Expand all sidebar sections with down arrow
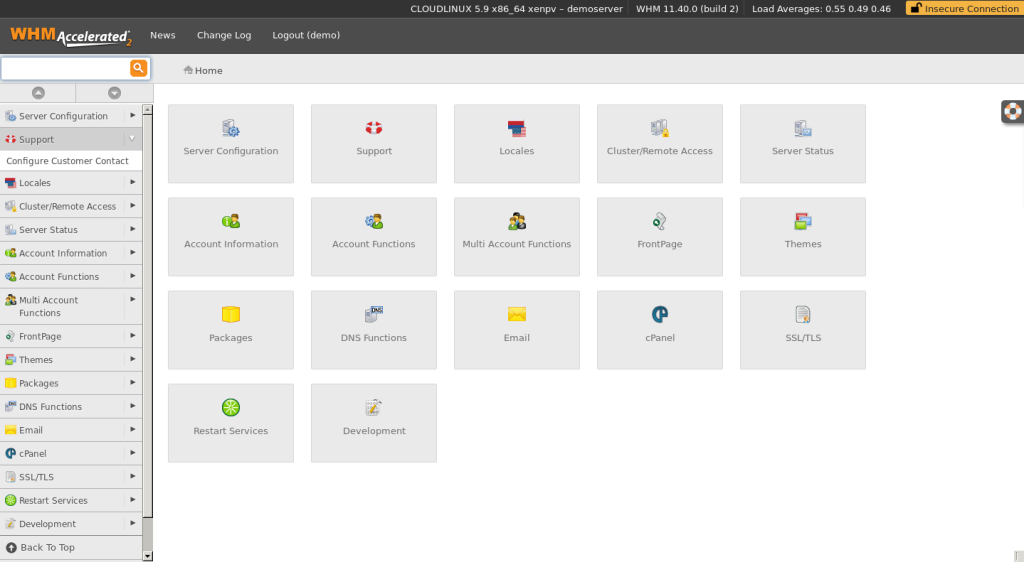Viewport: 1024px width, 562px height. coord(114,93)
